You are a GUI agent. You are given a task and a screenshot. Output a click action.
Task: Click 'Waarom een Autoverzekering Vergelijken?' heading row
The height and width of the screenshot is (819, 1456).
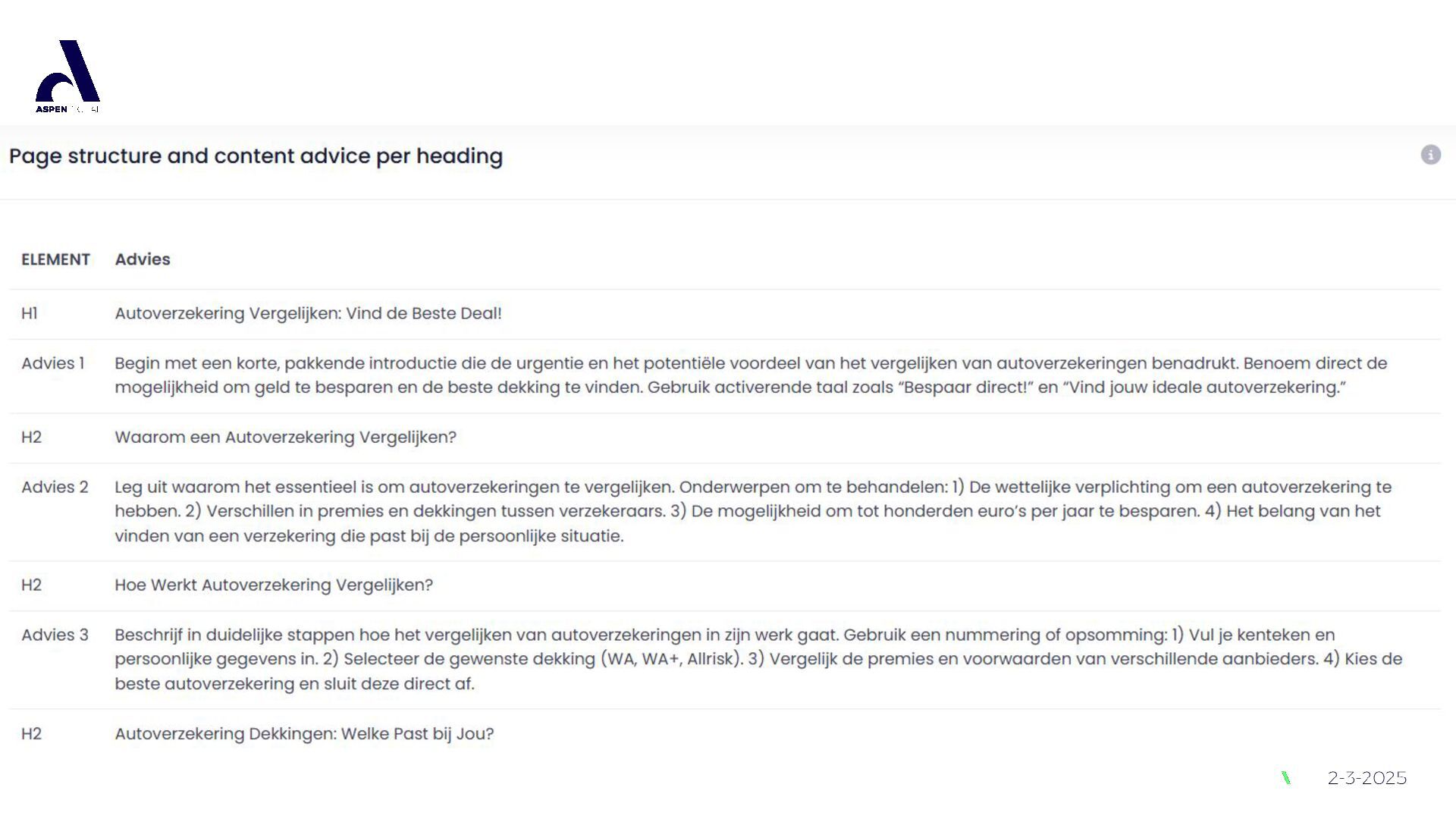[285, 438]
